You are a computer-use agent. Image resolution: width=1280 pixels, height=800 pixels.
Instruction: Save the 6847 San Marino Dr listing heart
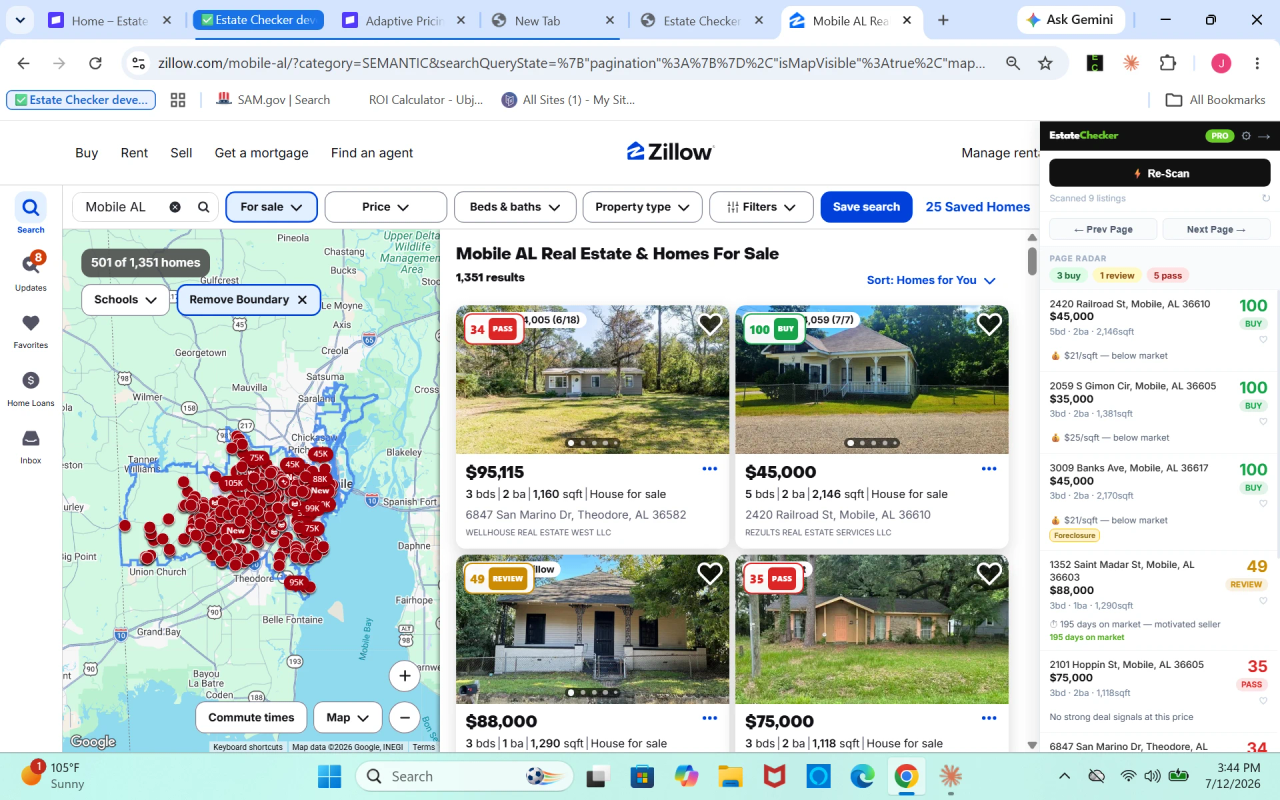coord(710,324)
